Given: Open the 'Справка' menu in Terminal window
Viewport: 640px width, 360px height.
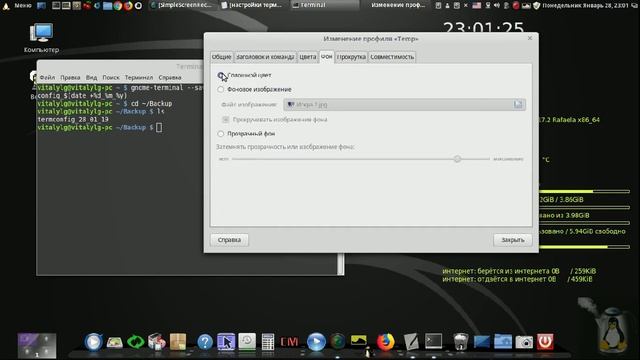Looking at the screenshot, I should 170,77.
